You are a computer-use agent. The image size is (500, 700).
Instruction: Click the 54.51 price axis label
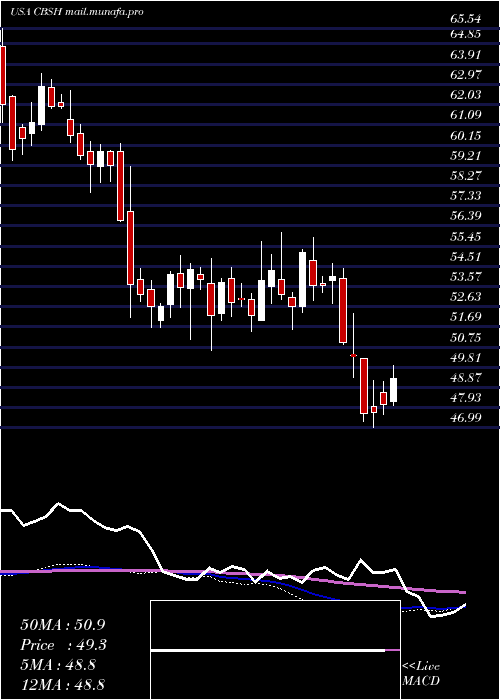click(x=466, y=257)
